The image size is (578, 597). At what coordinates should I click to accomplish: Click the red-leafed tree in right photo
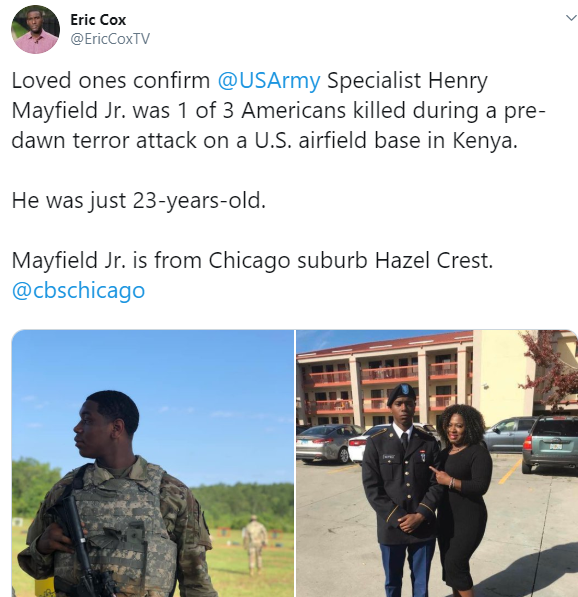(551, 368)
